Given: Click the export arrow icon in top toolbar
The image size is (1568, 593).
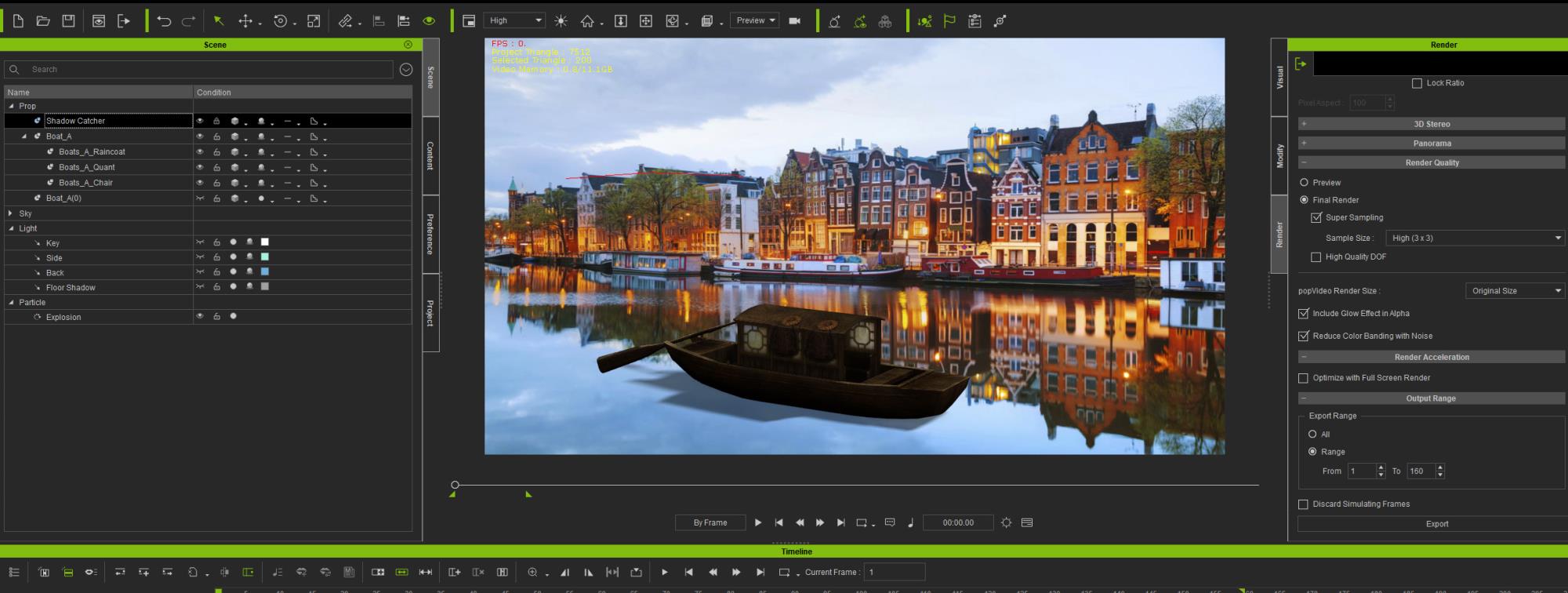Looking at the screenshot, I should 123,21.
